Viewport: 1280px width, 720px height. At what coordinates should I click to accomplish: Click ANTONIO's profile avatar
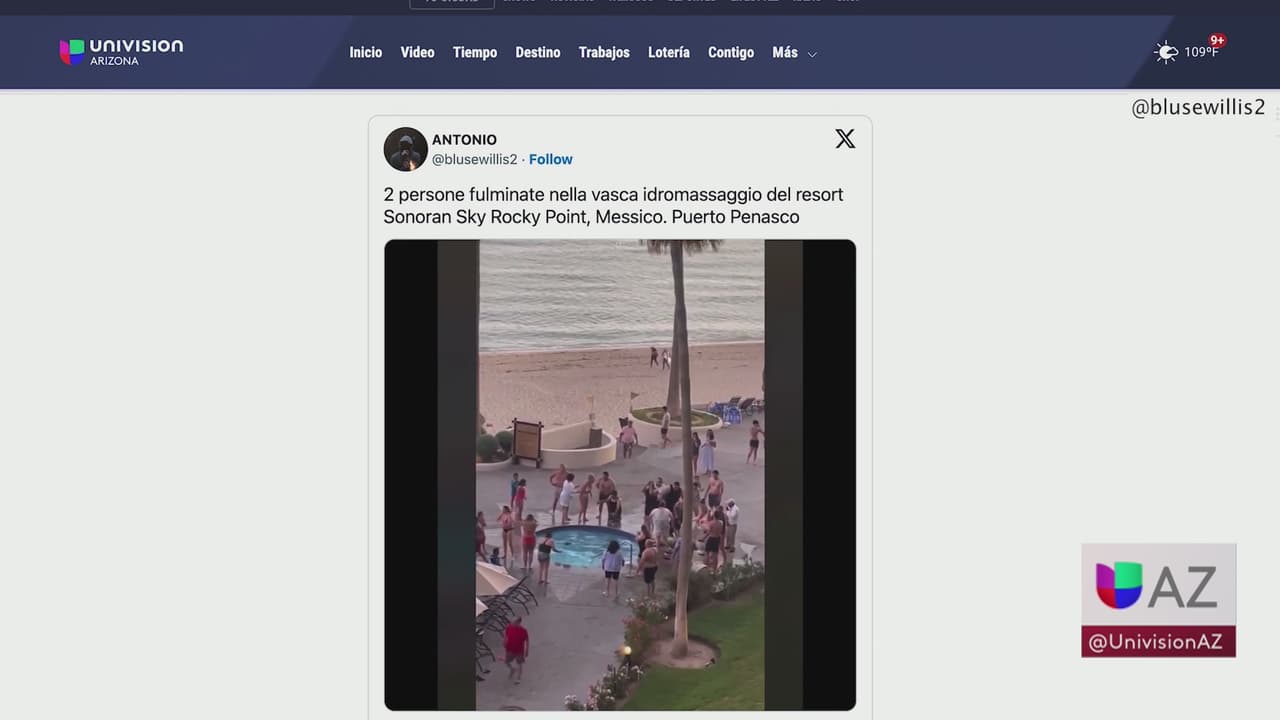point(405,149)
